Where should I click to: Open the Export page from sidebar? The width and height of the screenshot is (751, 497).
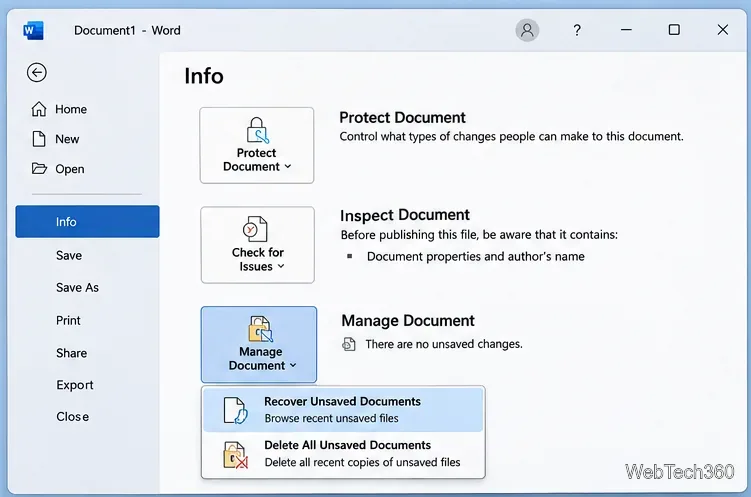[75, 385]
